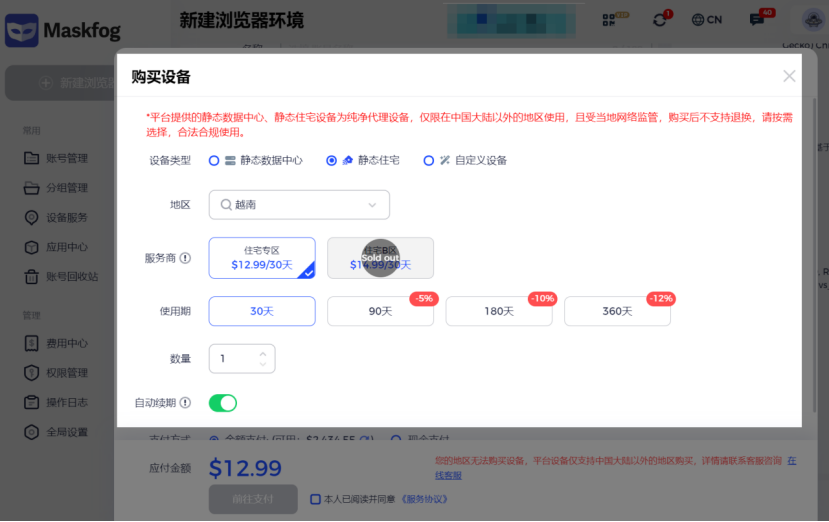Open the user avatar in top bar
Viewport: 829px width, 522px height.
(813, 20)
